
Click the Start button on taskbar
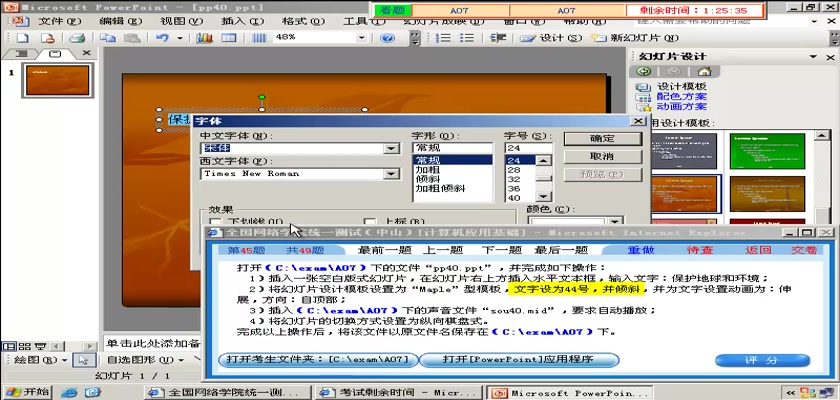click(x=27, y=393)
